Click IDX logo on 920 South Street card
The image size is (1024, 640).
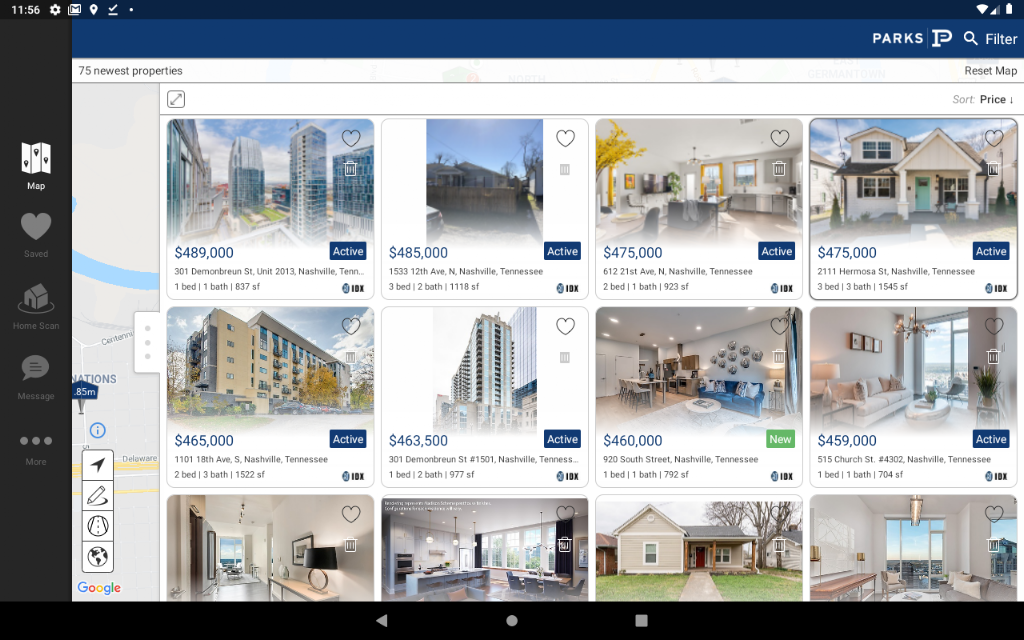[782, 476]
